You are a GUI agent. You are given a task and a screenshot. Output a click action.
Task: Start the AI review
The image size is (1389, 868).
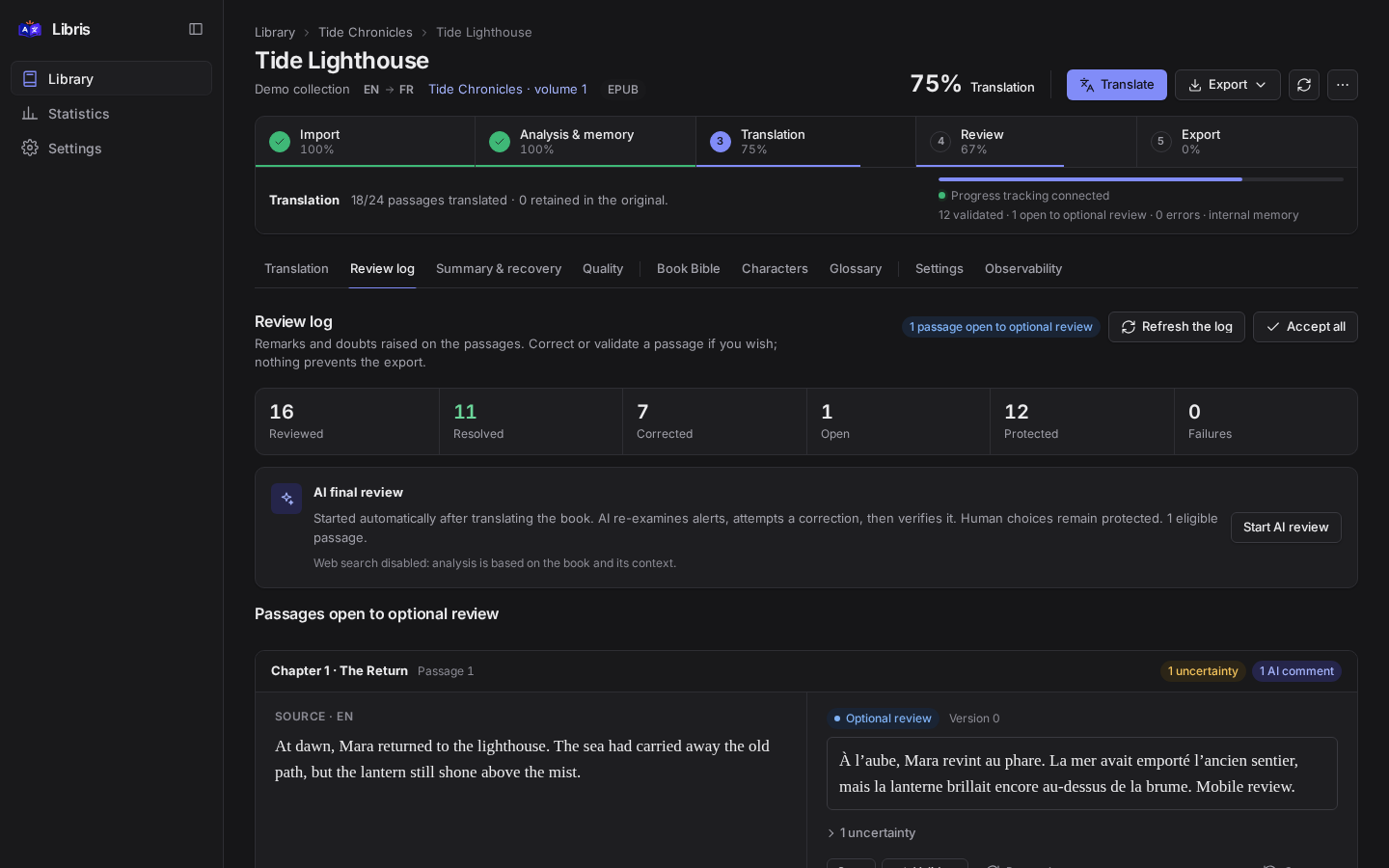click(1286, 528)
